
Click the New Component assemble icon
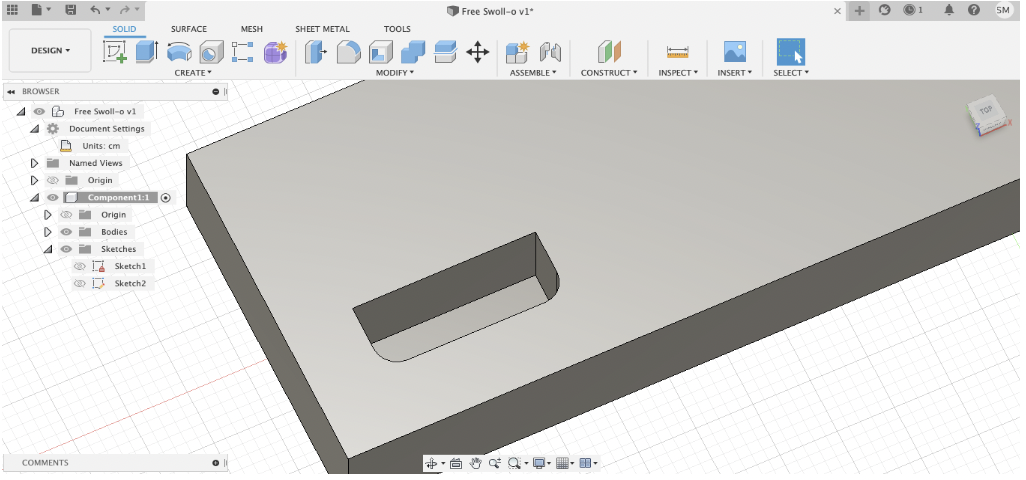tap(517, 52)
